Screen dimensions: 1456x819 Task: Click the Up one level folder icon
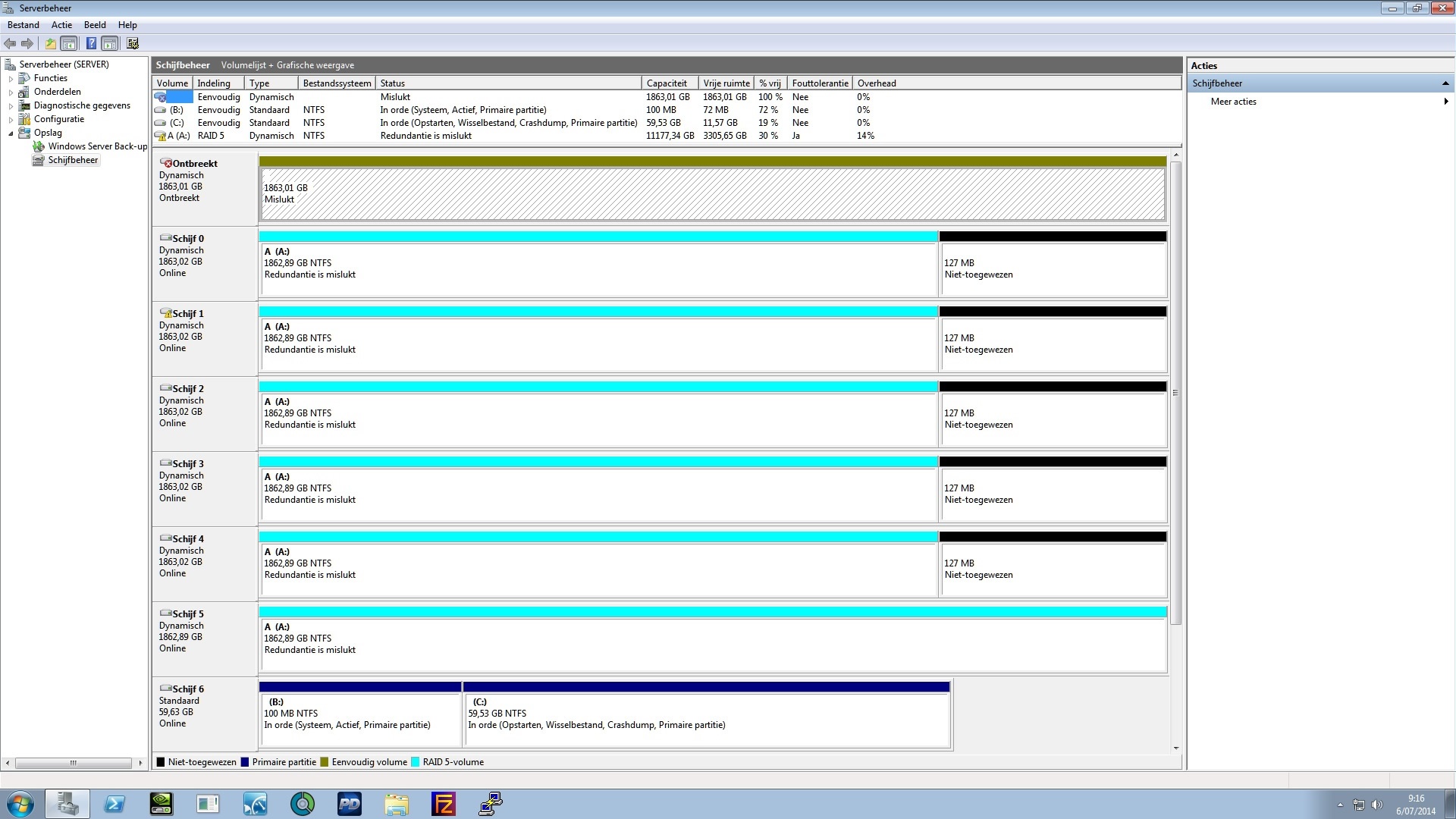click(50, 43)
